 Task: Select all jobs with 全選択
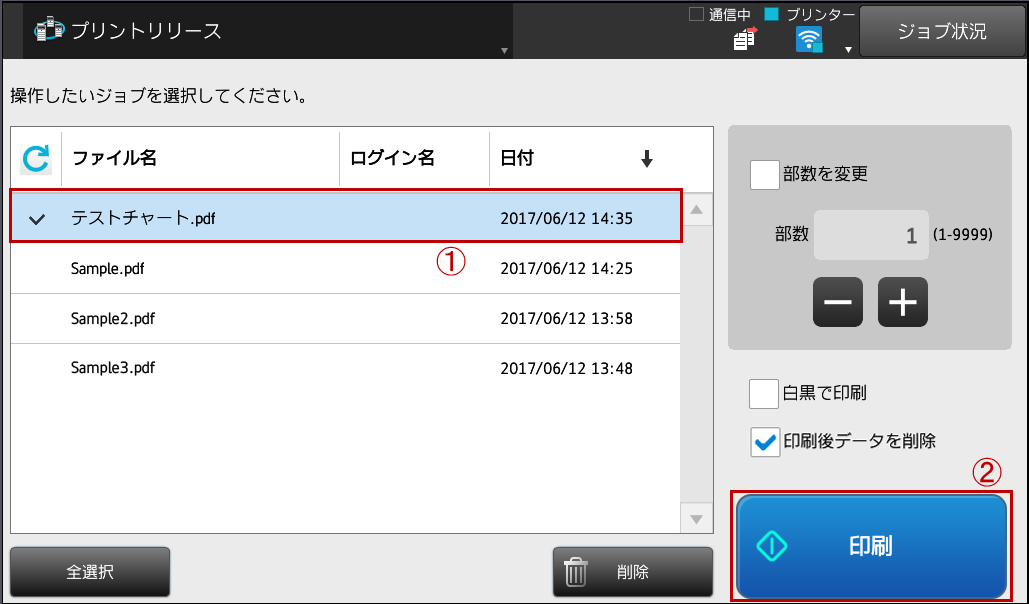pyautogui.click(x=90, y=572)
